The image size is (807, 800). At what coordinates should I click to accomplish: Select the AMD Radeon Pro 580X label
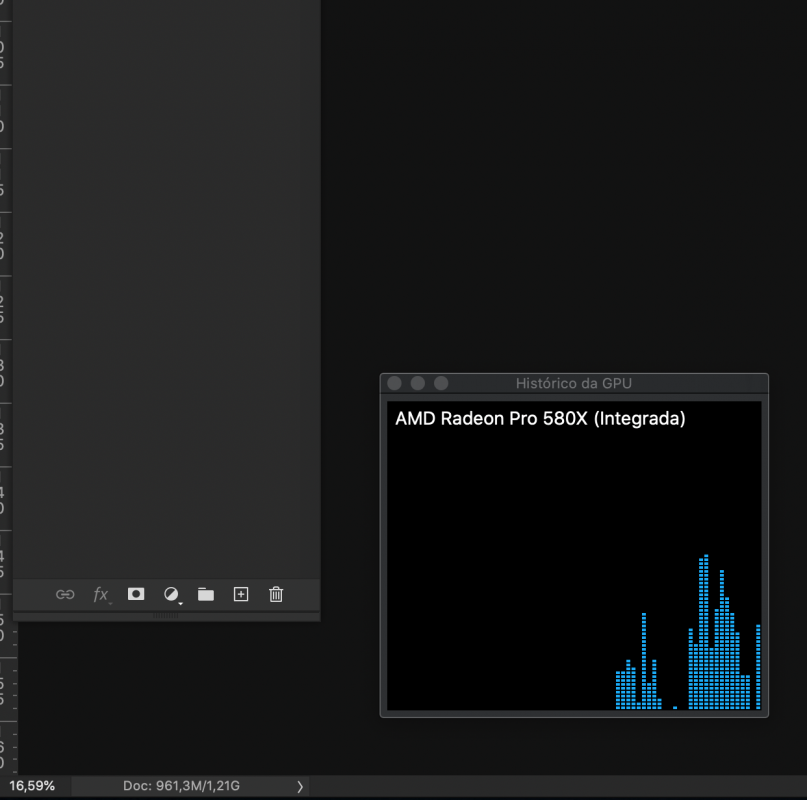point(540,419)
